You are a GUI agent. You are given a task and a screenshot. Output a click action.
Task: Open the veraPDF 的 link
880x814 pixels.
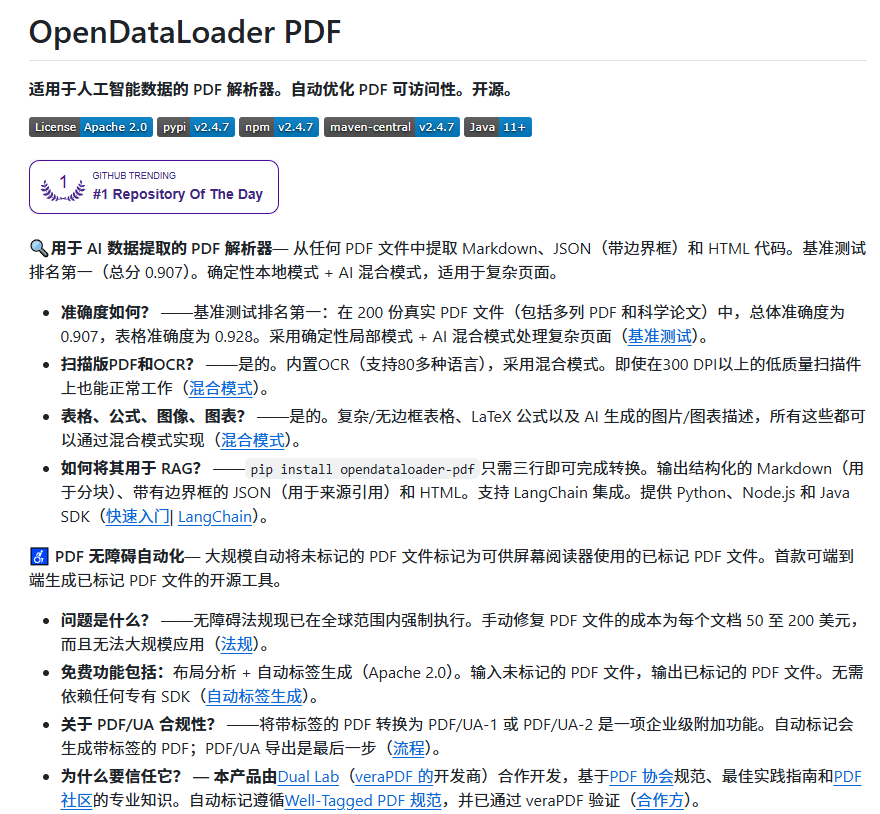[x=394, y=777]
